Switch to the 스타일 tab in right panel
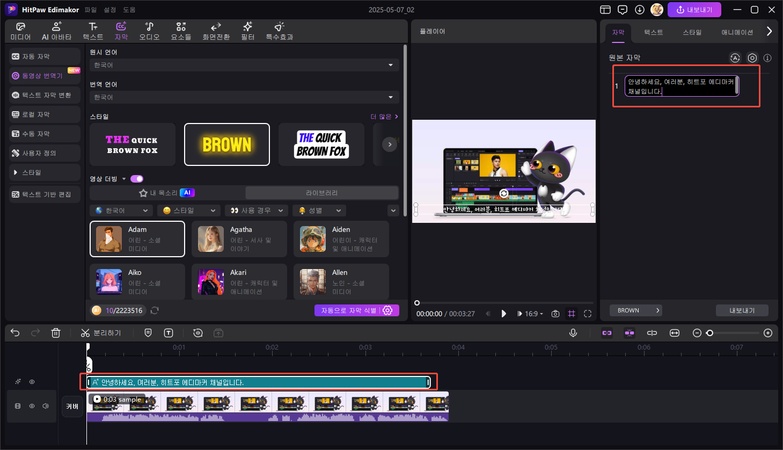The image size is (783, 450). (x=692, y=33)
